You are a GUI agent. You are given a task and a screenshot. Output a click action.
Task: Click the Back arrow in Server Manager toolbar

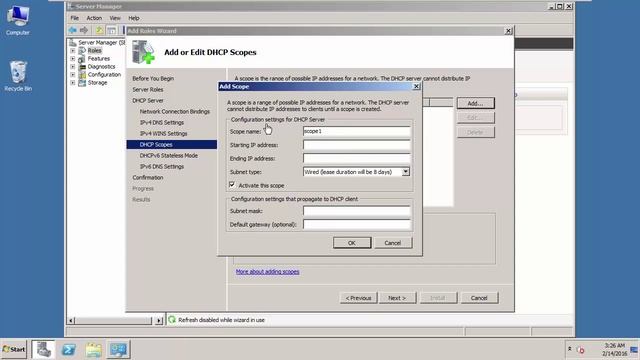[73, 30]
